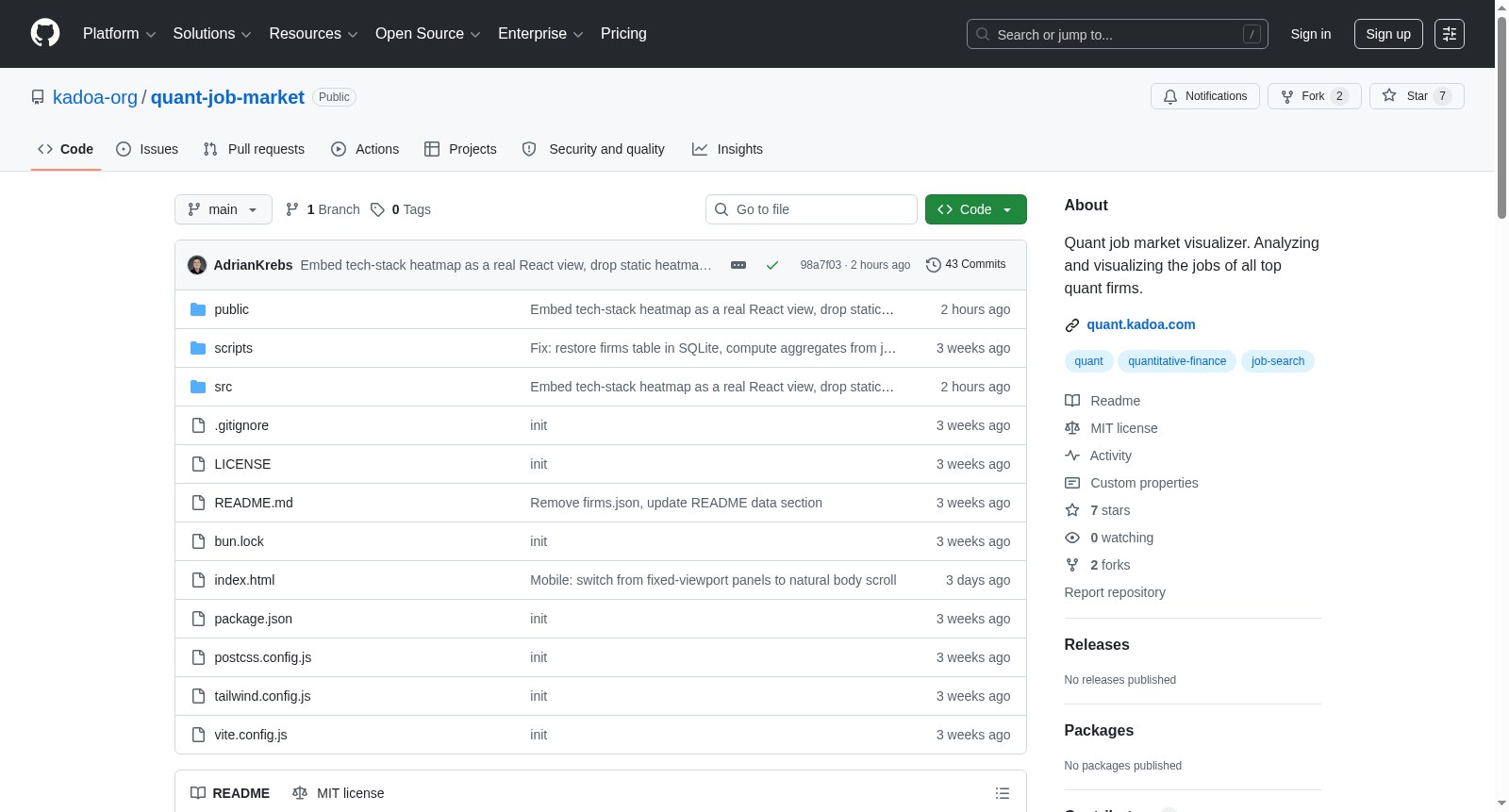
Task: Click the Search or jump to field
Action: click(x=1118, y=34)
